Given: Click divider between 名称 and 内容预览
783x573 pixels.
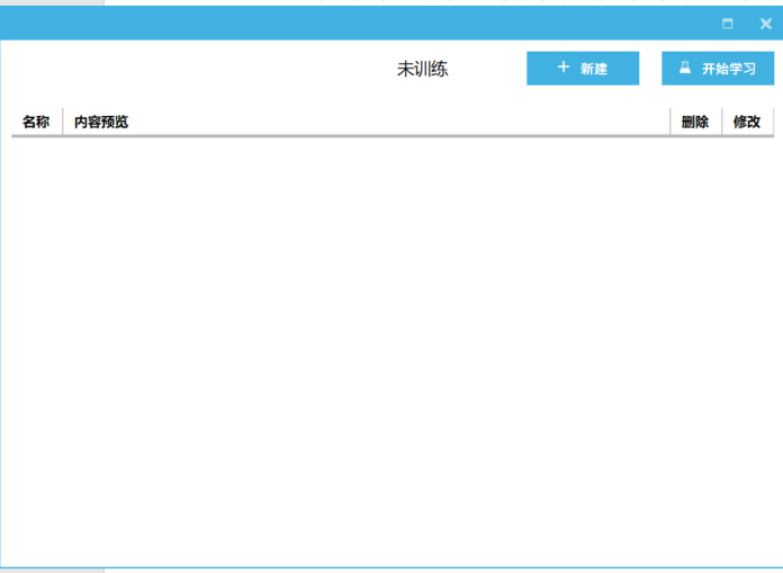Looking at the screenshot, I should click(x=63, y=122).
